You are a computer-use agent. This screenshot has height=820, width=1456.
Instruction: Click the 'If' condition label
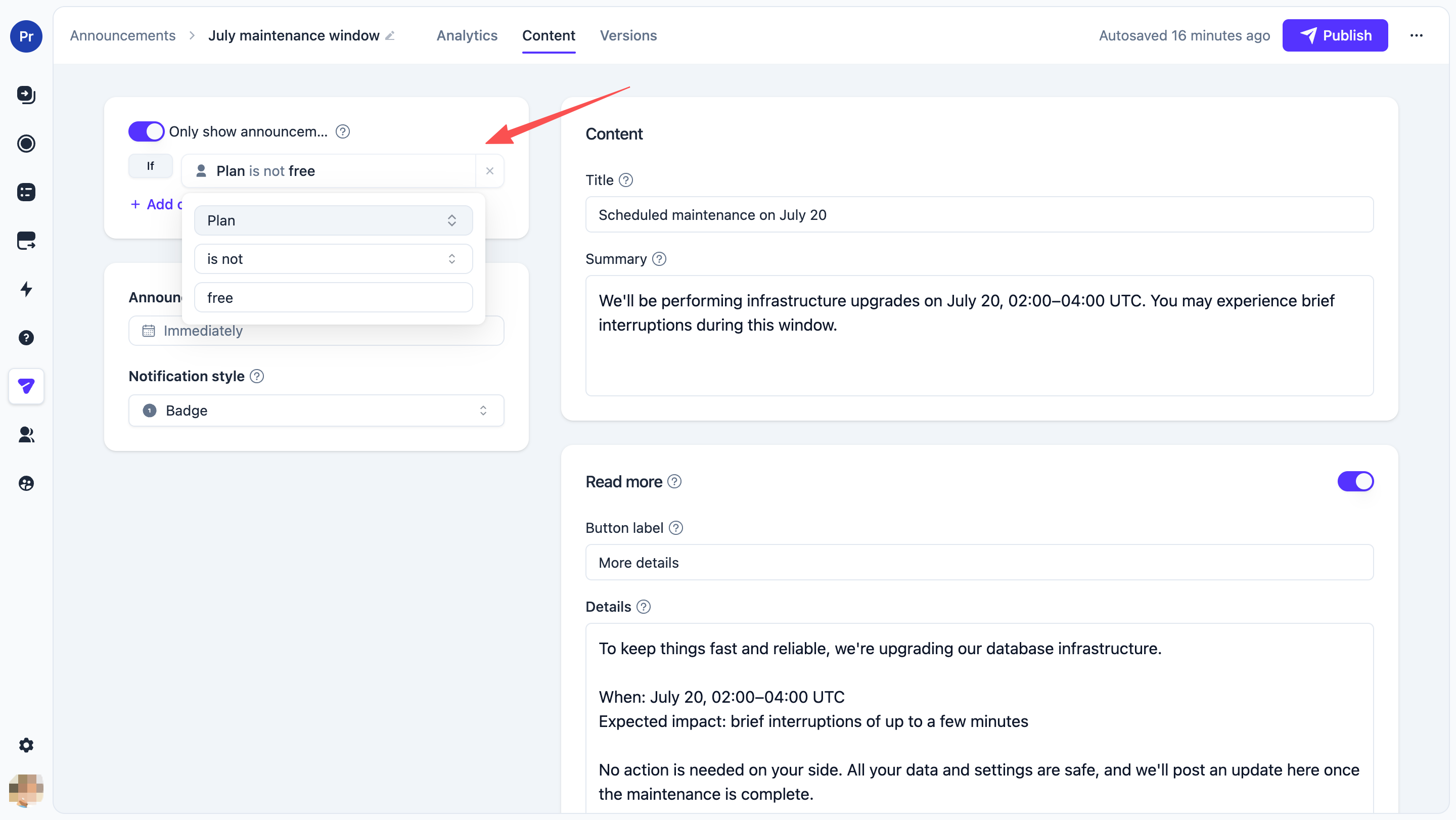pyautogui.click(x=150, y=166)
